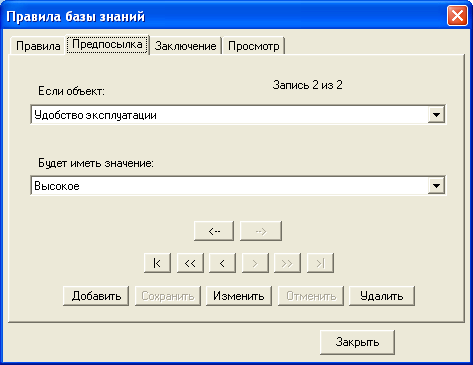Click the Закрыть button

click(x=357, y=342)
